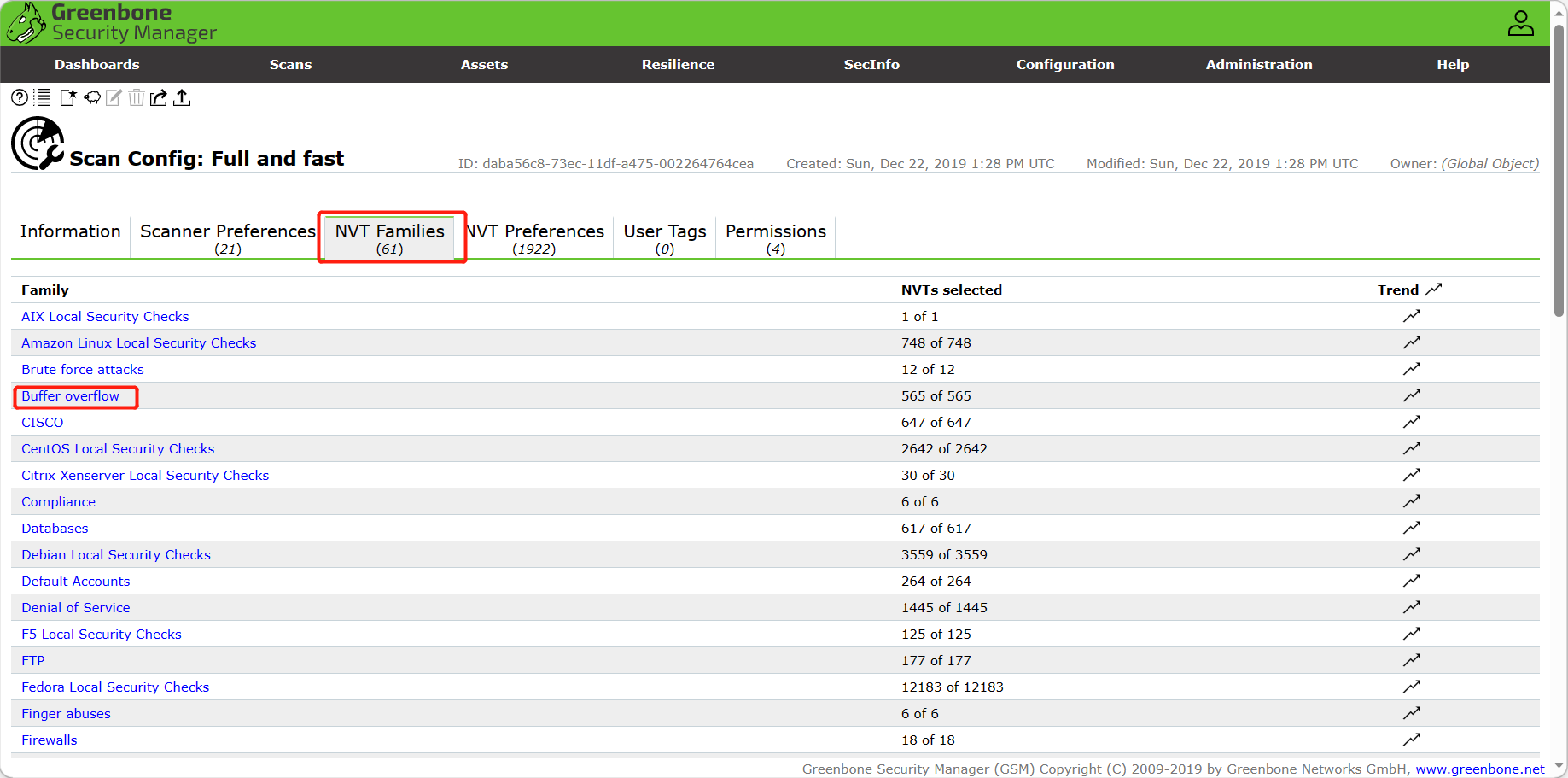Open the CISCO family link
Viewport: 1568px width, 778px height.
tap(43, 422)
